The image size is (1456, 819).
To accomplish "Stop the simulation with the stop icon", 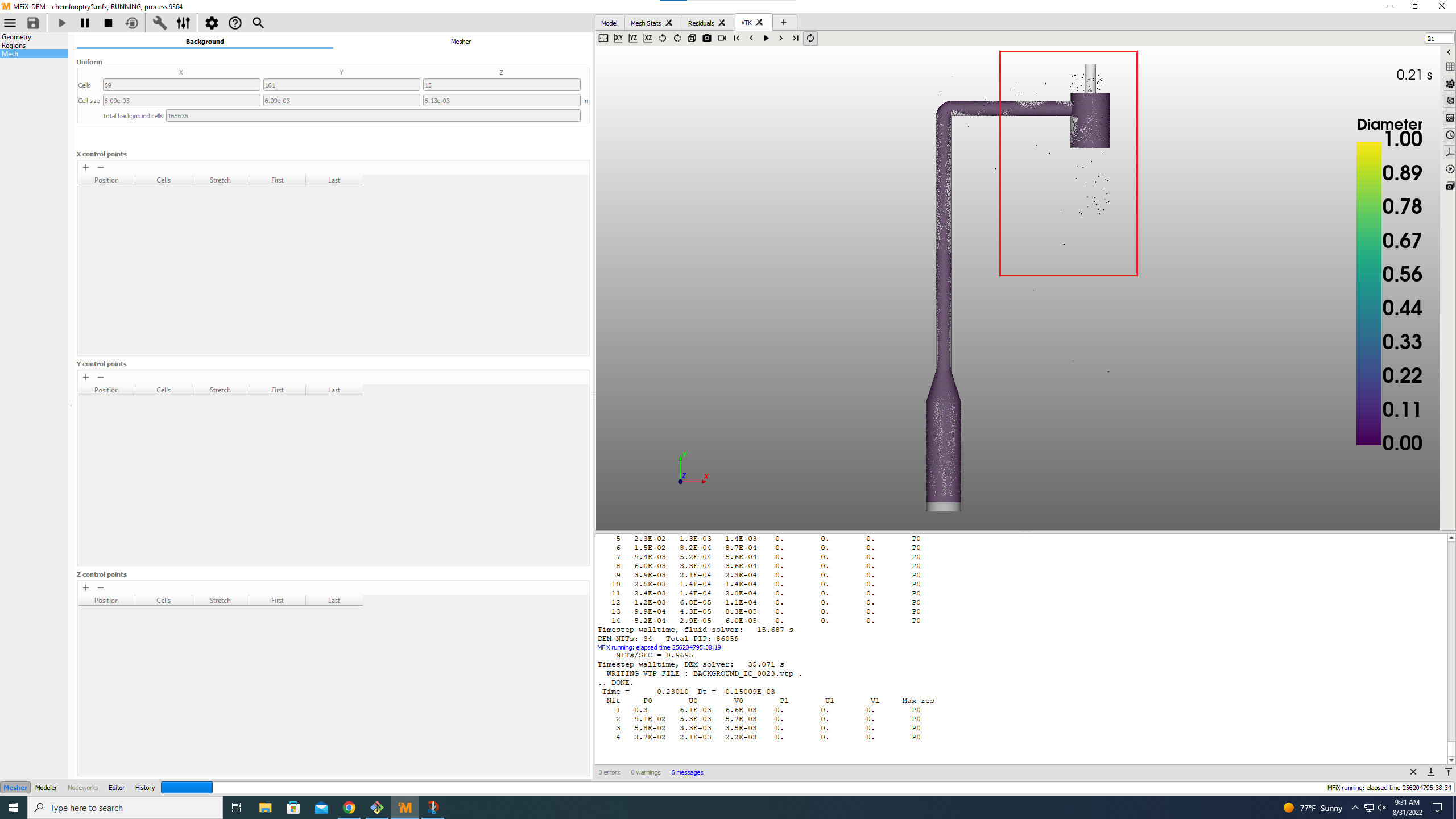I will 108,23.
